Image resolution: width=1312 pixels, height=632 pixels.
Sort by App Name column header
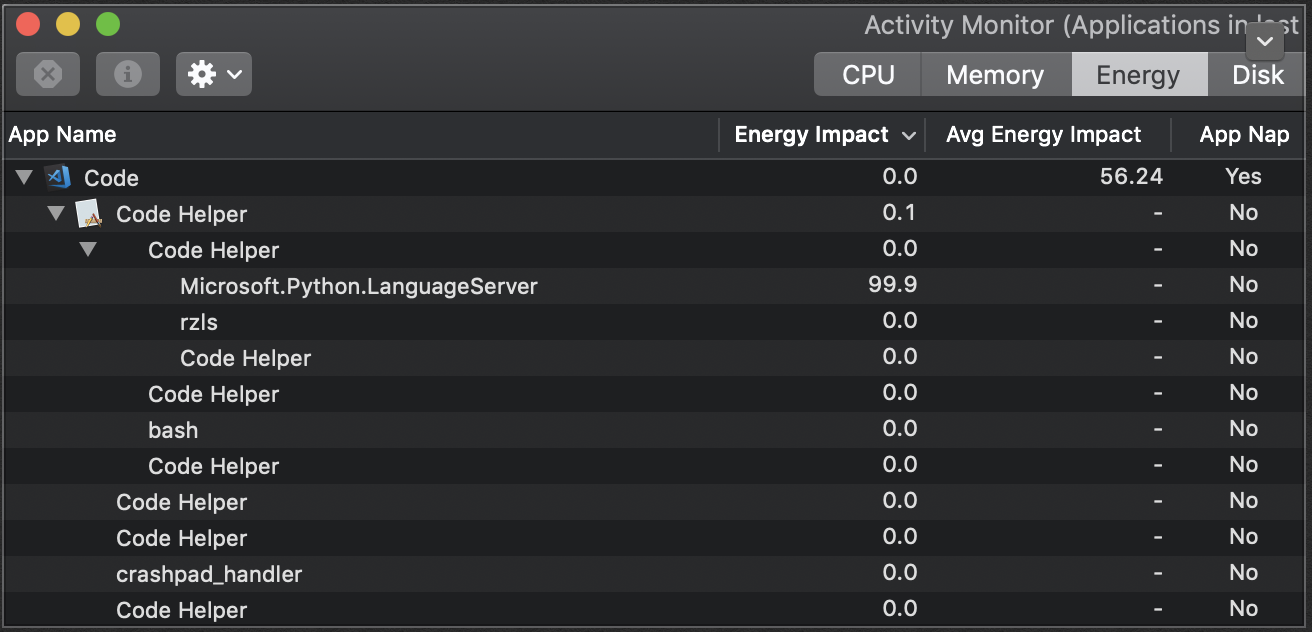(x=360, y=135)
